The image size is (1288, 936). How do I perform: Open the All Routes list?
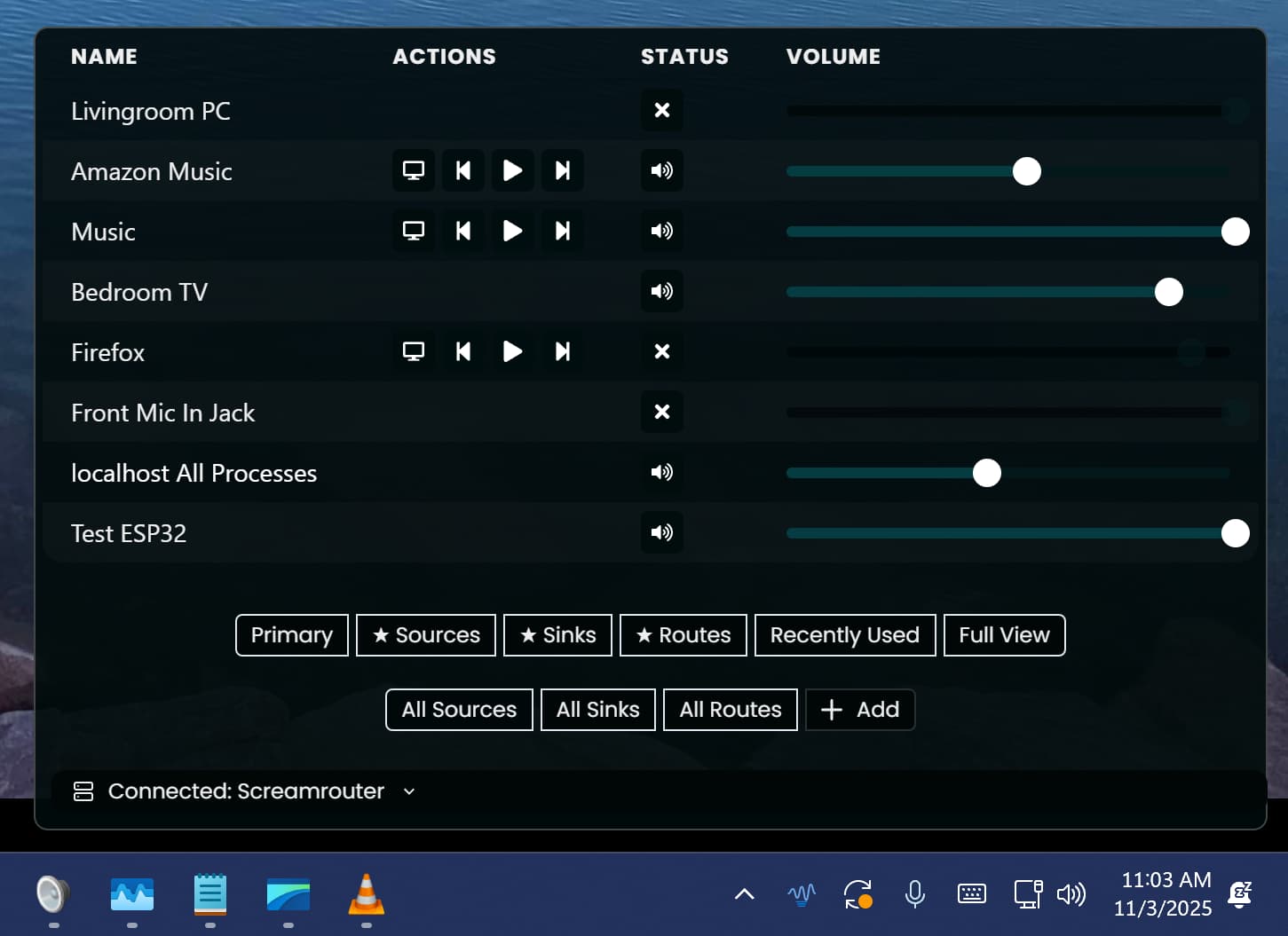(x=730, y=710)
